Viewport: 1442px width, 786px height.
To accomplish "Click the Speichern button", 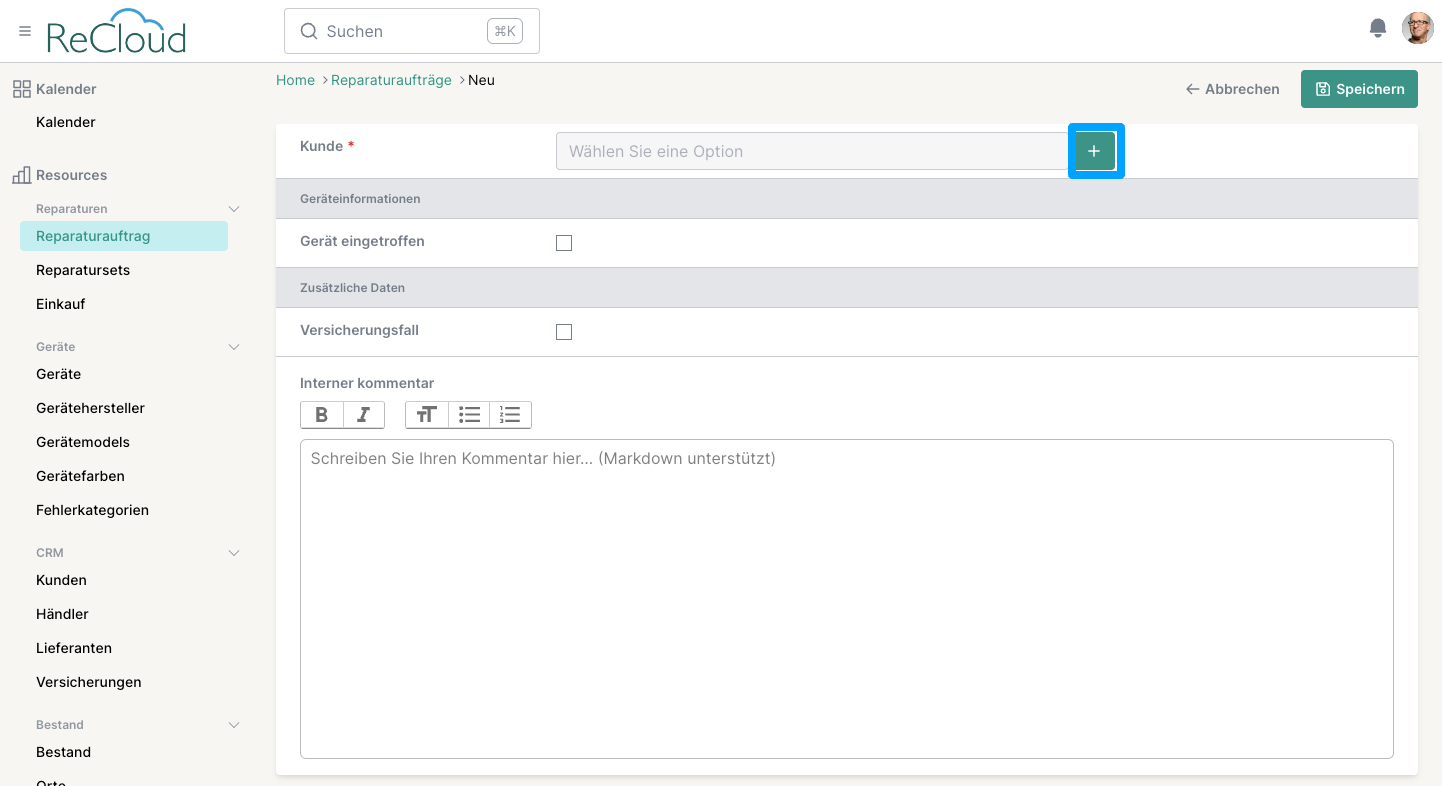I will pos(1359,89).
